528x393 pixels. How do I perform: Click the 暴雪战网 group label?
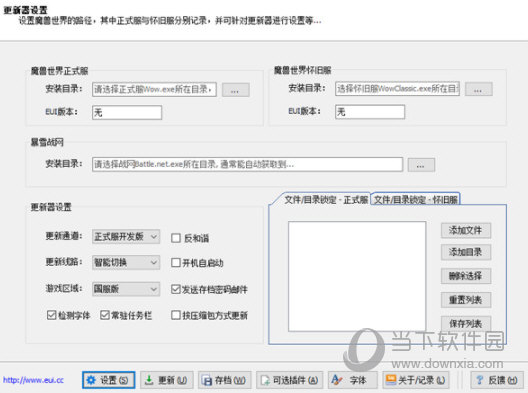47,142
